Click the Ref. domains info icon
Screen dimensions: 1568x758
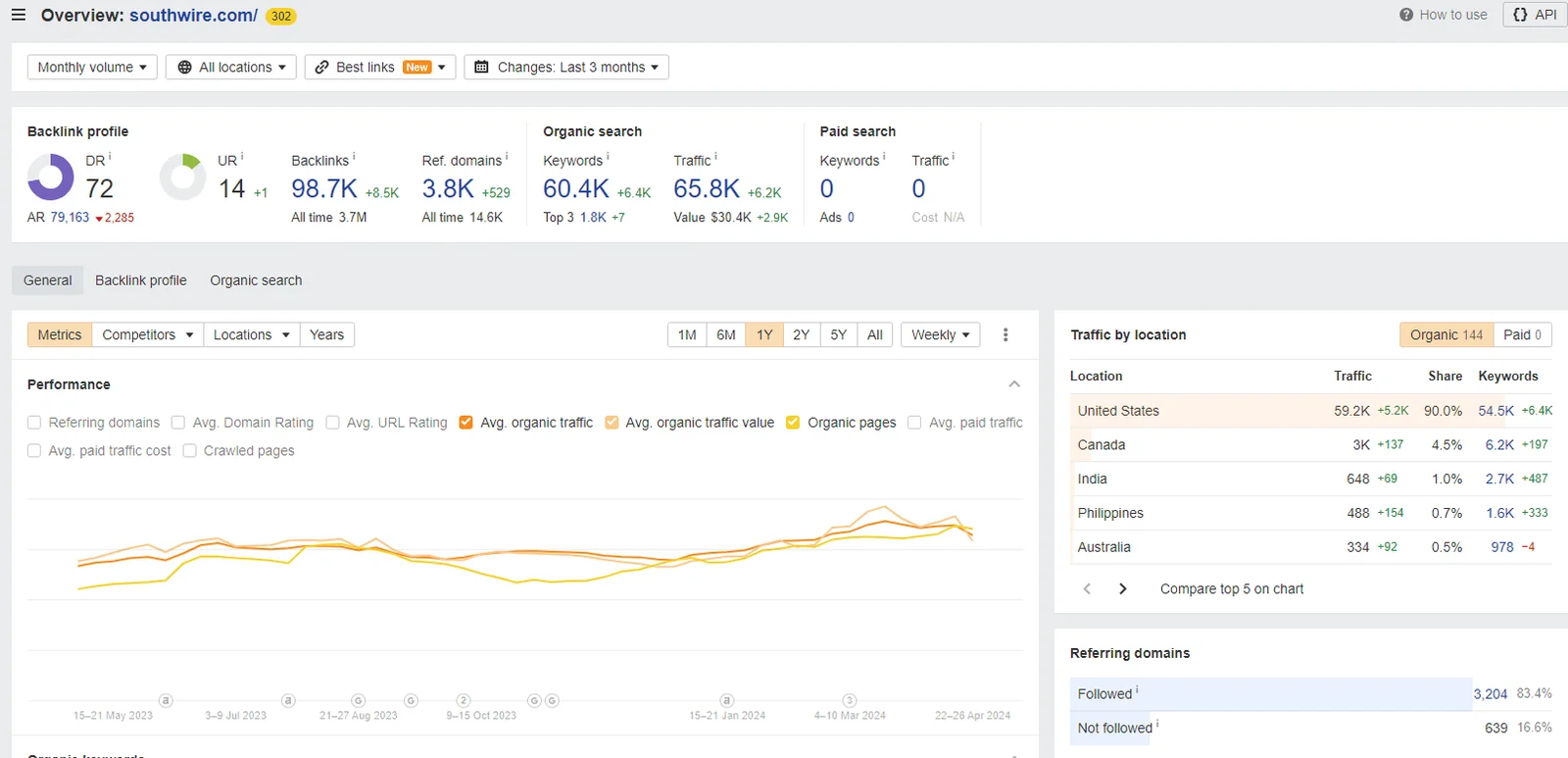[x=507, y=157]
